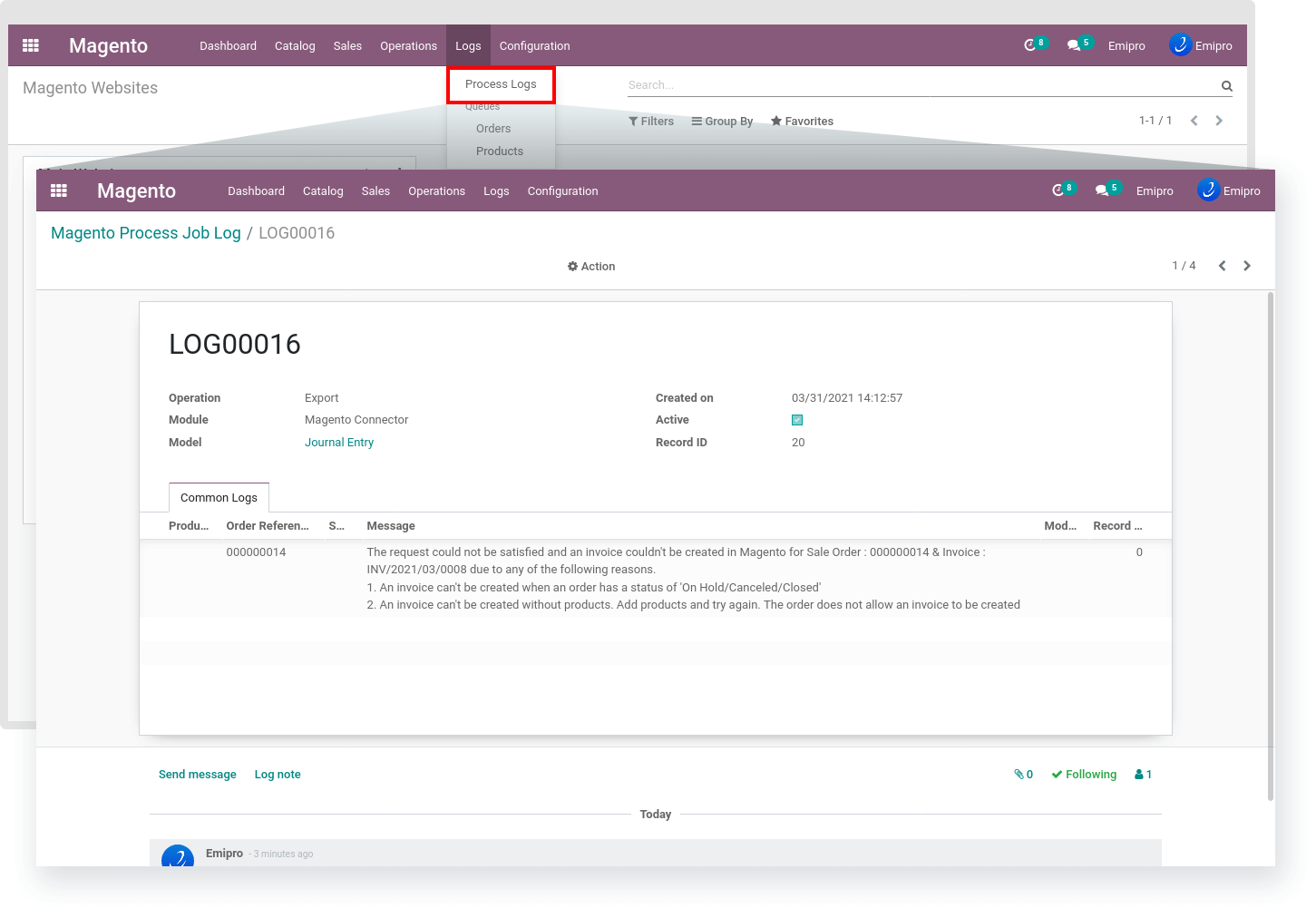Click Export operation value
The height and width of the screenshot is (908, 1316).
click(321, 398)
